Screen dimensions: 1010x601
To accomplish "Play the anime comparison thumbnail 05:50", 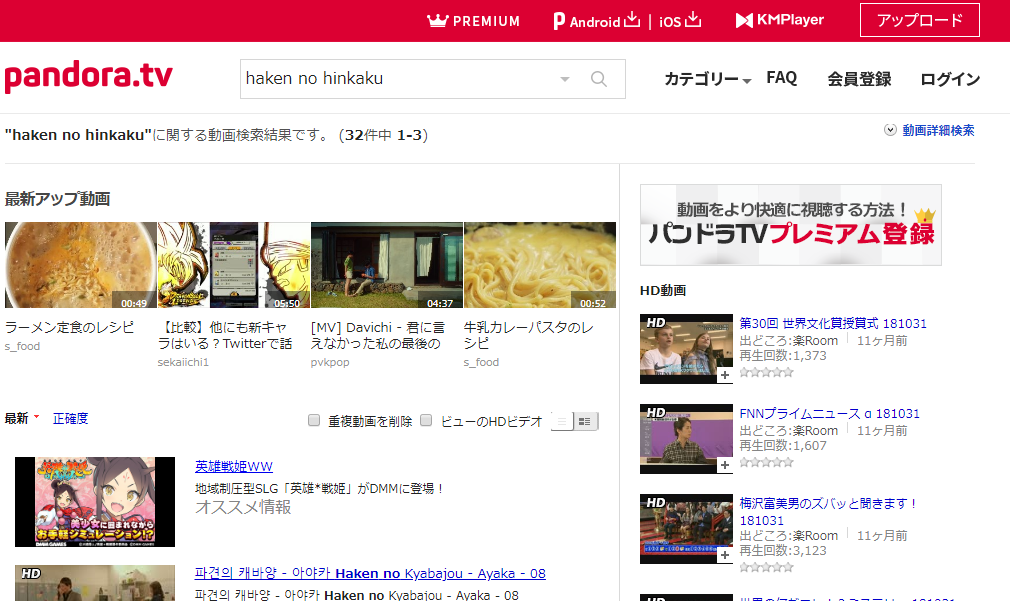I will click(x=234, y=265).
